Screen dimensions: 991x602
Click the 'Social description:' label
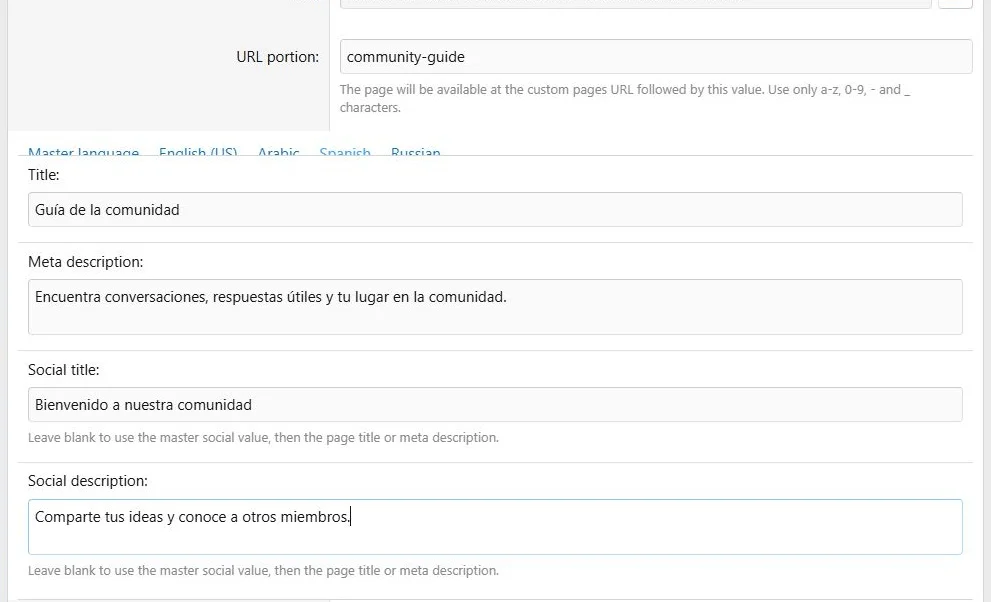coord(87,481)
